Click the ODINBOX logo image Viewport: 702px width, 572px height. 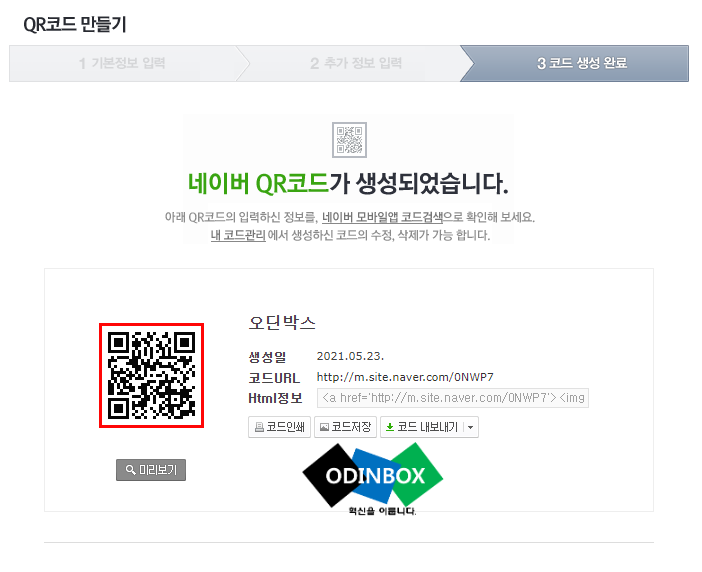pos(372,479)
